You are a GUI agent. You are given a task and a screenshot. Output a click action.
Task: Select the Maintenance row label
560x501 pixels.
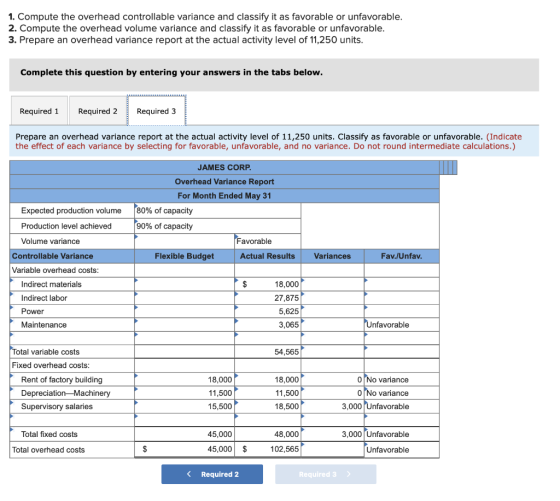[72, 325]
